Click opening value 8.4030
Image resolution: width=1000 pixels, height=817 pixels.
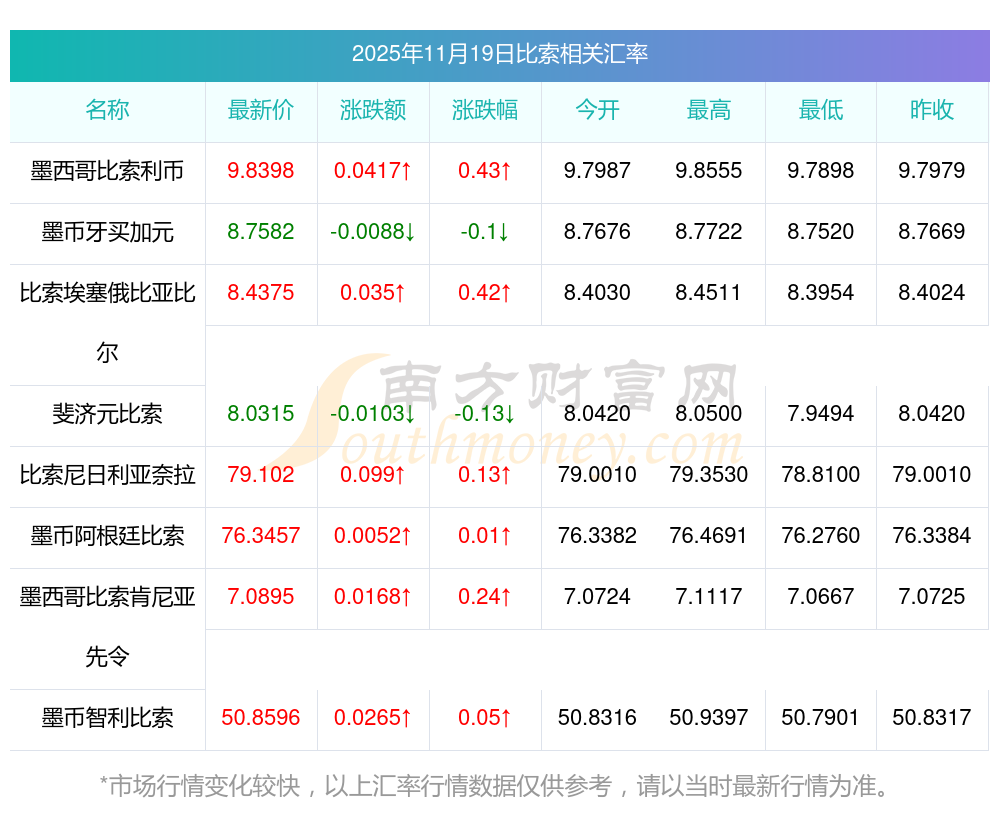tap(597, 293)
